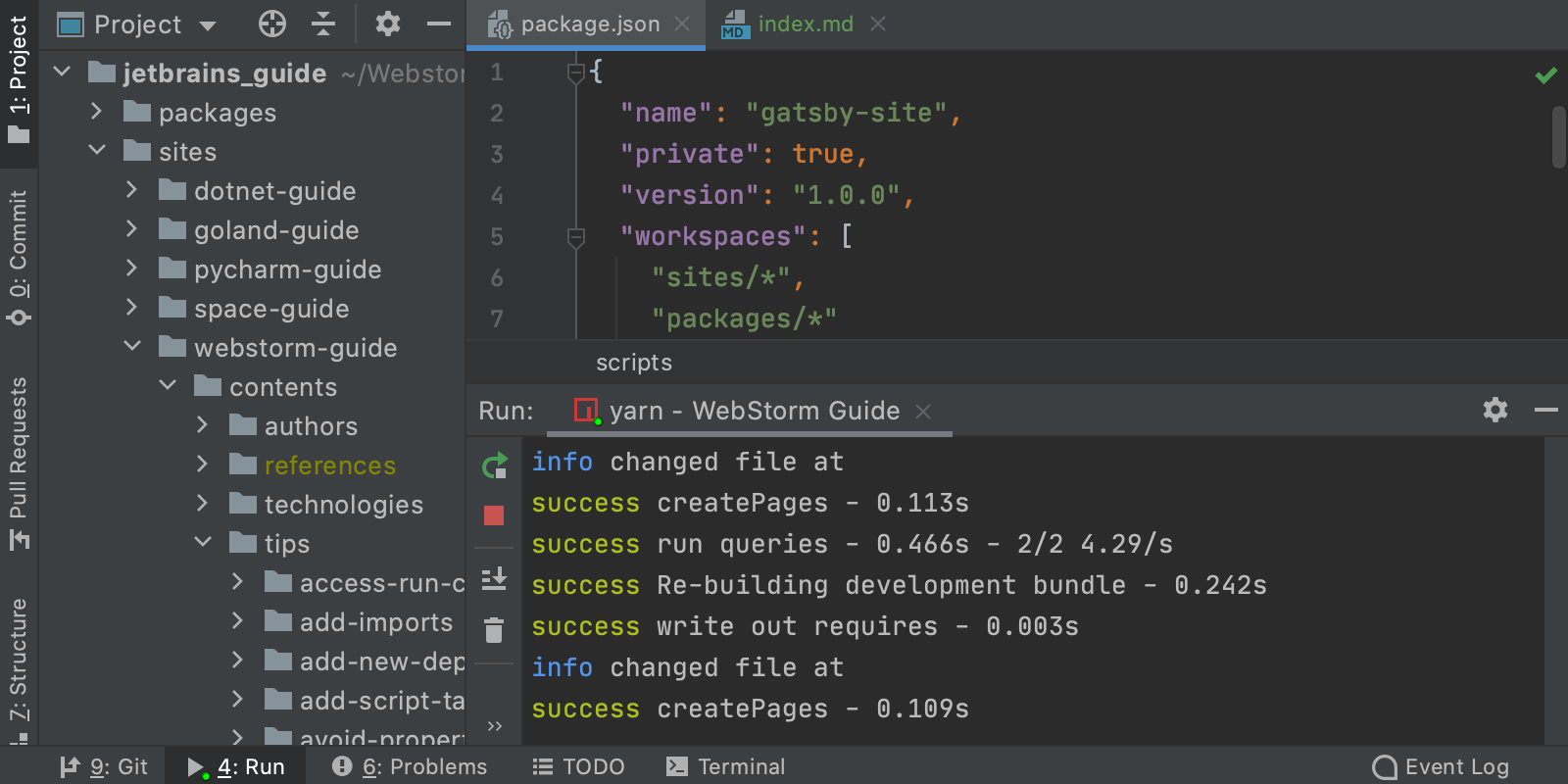Viewport: 1568px width, 784px height.
Task: Click Collapse All icon in Project toolbar
Action: tap(323, 24)
